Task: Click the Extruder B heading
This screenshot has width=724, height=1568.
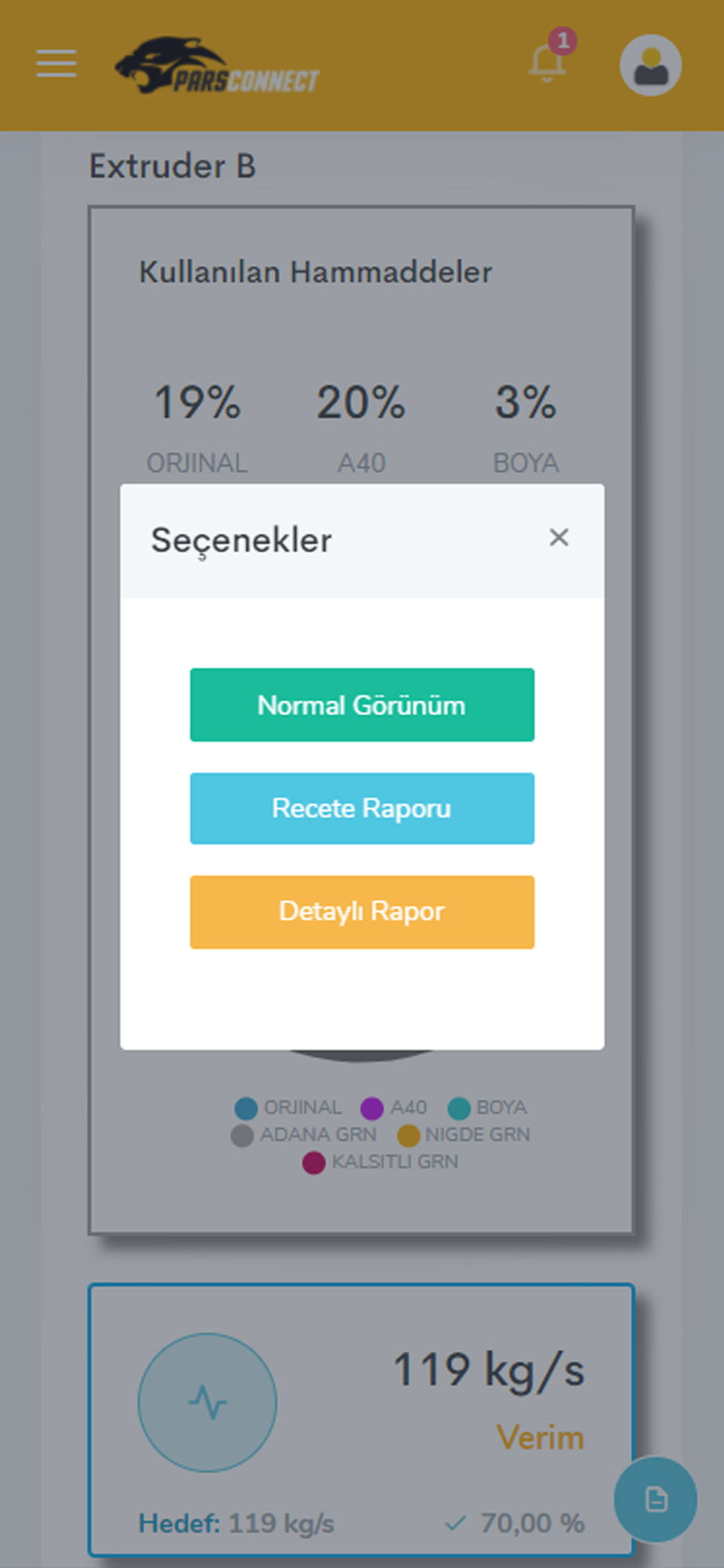Action: [172, 166]
